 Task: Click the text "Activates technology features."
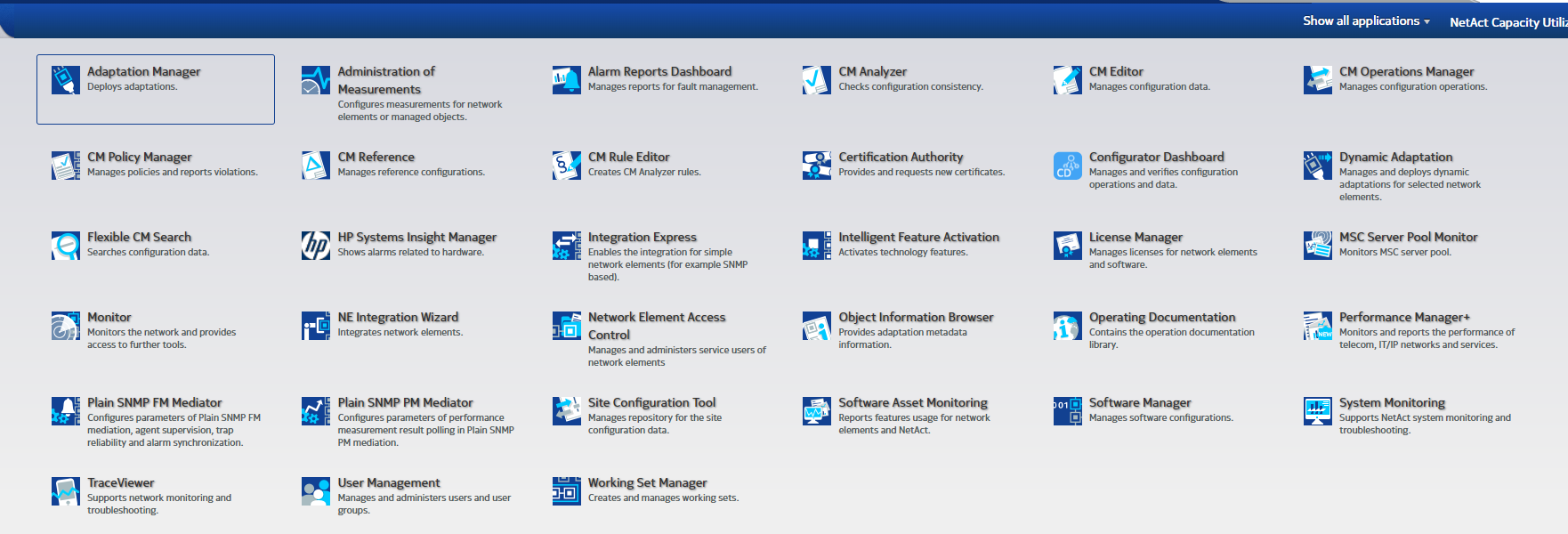tap(902, 253)
